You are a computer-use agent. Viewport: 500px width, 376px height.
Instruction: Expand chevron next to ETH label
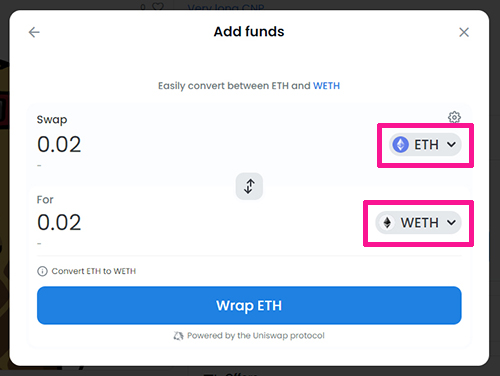pyautogui.click(x=451, y=145)
